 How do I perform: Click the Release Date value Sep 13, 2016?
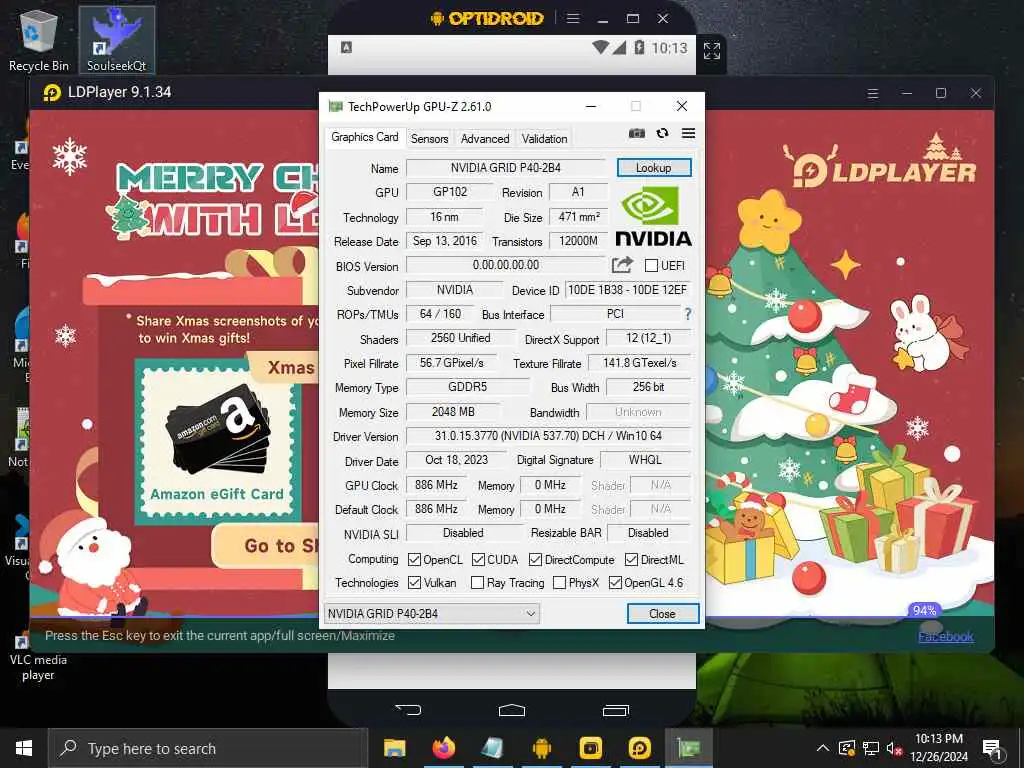coord(445,241)
